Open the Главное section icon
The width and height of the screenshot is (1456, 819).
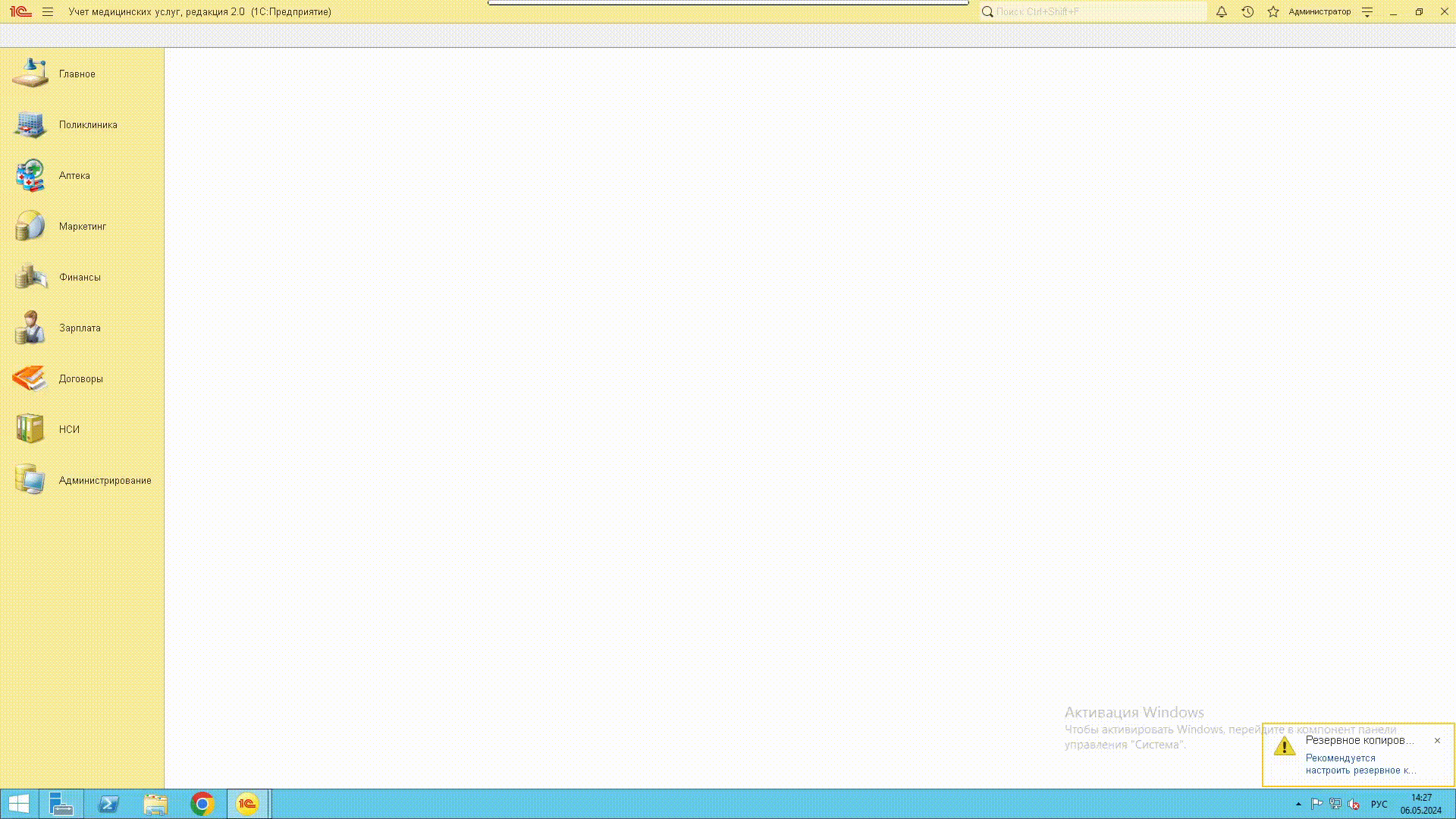tap(30, 74)
